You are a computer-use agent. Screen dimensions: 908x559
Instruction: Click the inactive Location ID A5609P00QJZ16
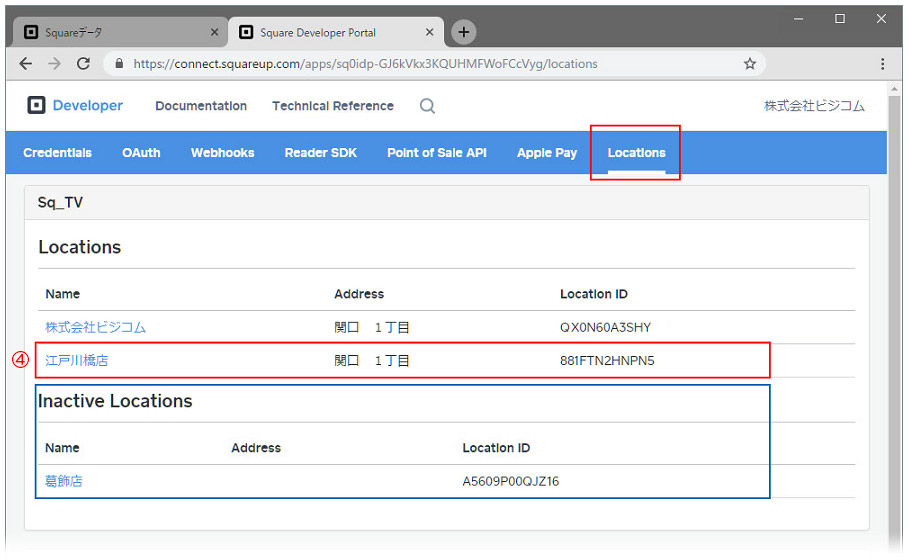[511, 481]
